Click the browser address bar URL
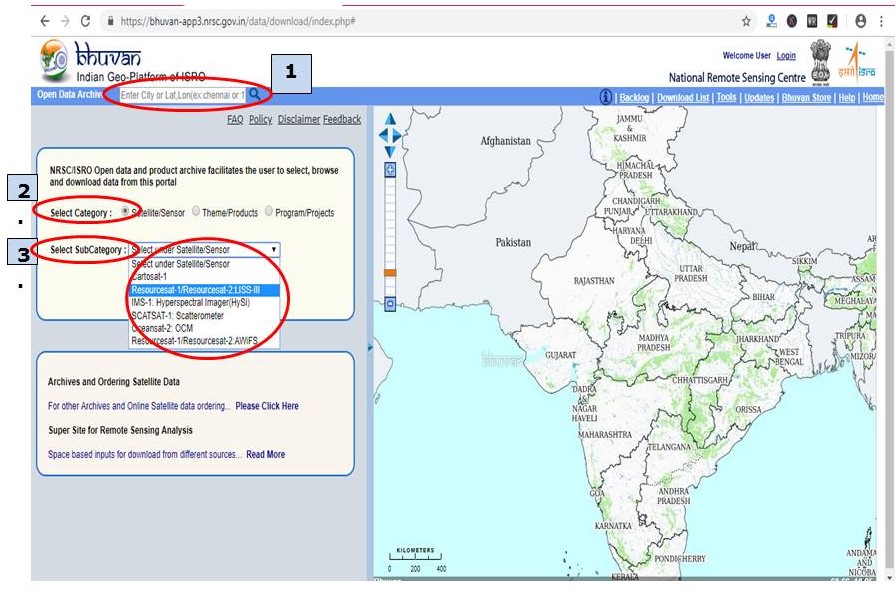896x595 pixels. [238, 21]
